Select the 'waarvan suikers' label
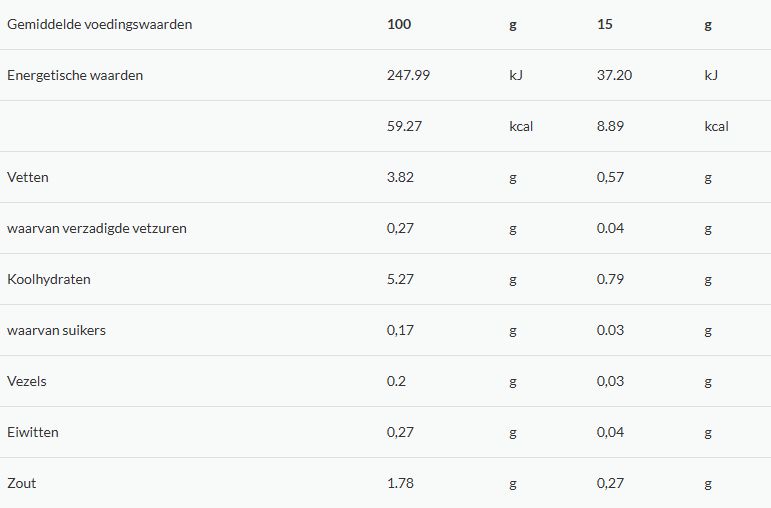The width and height of the screenshot is (771, 508). click(x=56, y=330)
